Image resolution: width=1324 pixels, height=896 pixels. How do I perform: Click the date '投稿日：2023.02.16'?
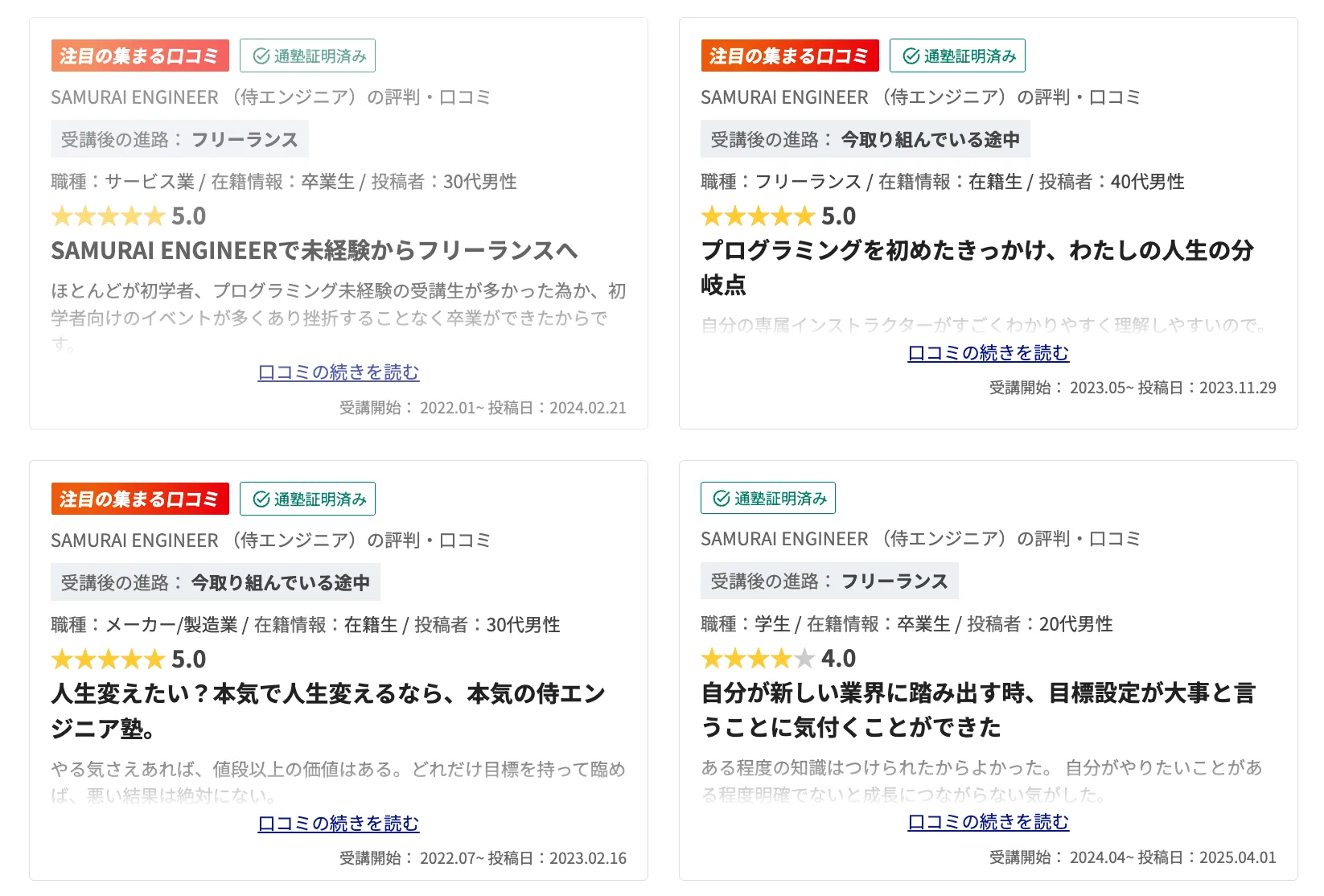click(x=557, y=858)
